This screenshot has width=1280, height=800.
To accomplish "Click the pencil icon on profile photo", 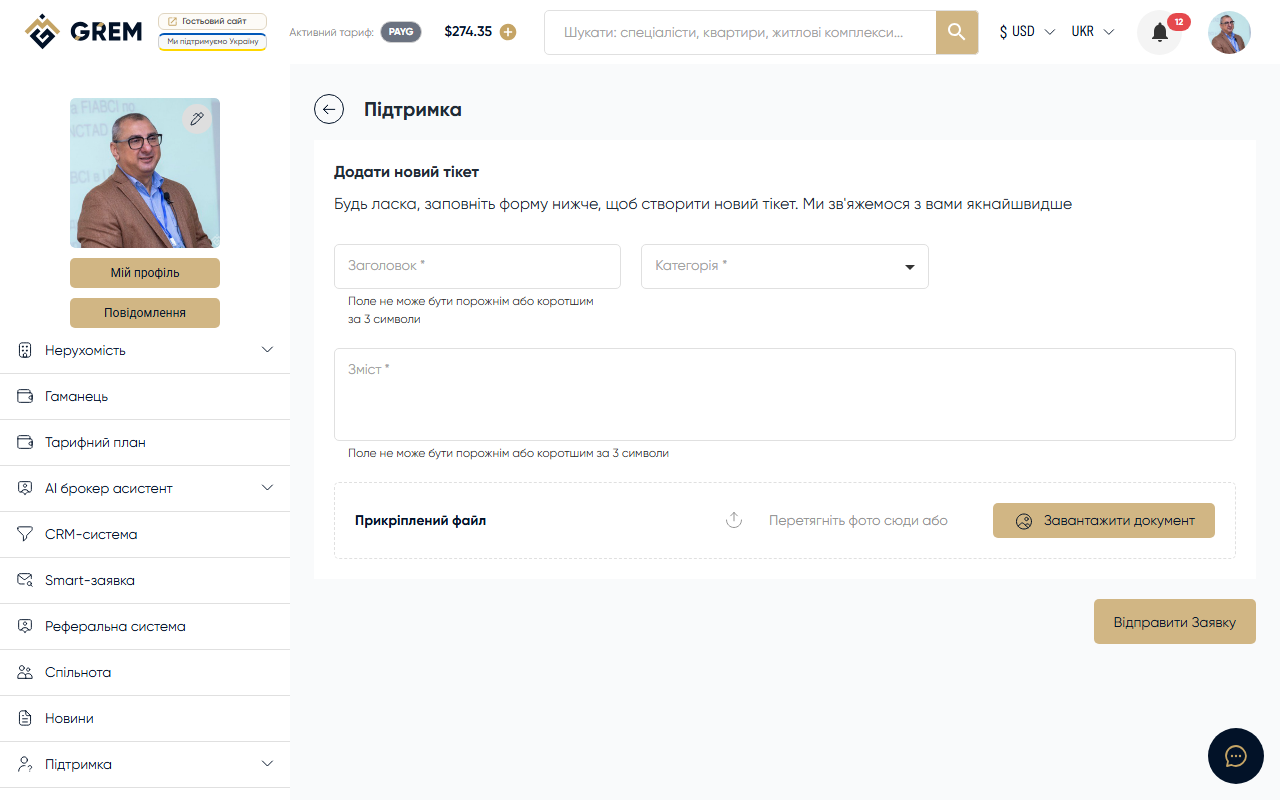I will point(197,119).
